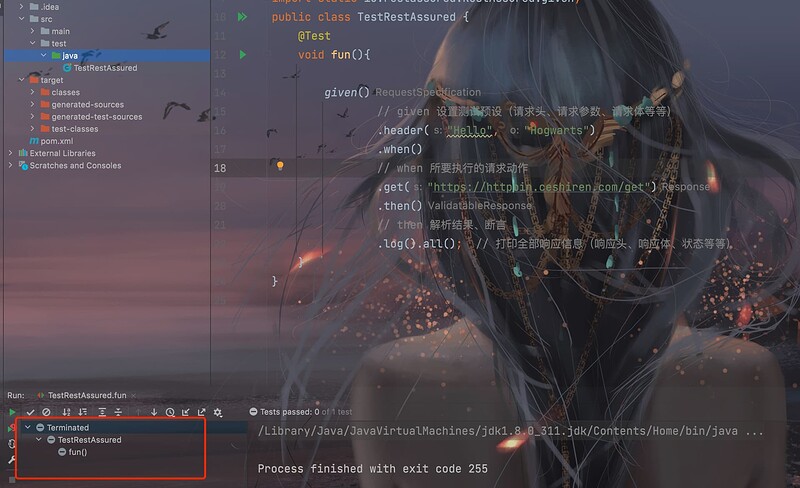Open test history clock icon
The height and width of the screenshot is (488, 800).
coord(170,412)
